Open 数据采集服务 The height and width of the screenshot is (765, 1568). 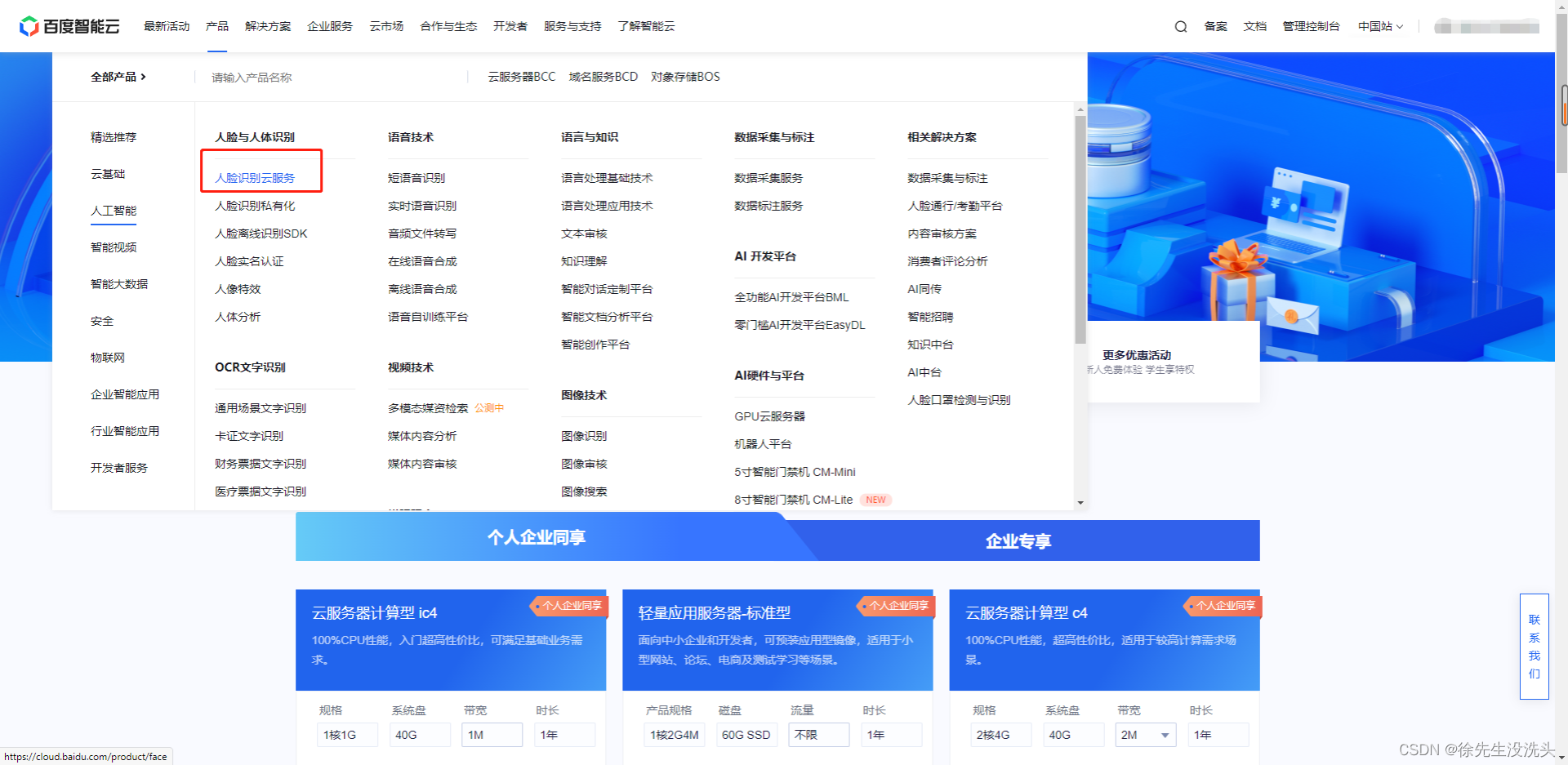pyautogui.click(x=768, y=178)
